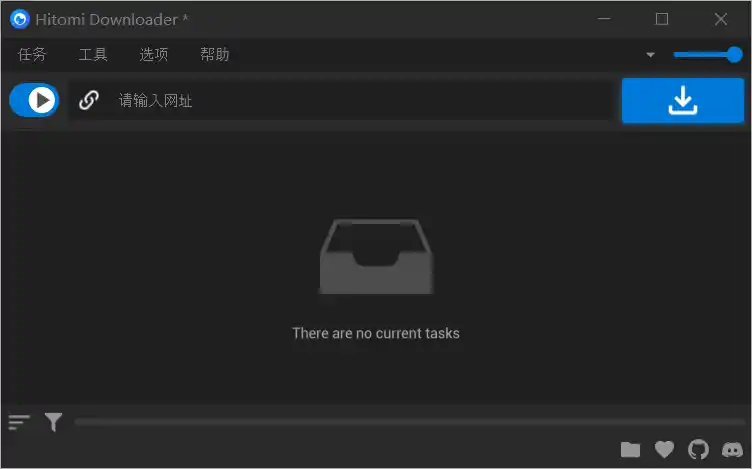Open the 任务 menu

coord(32,55)
